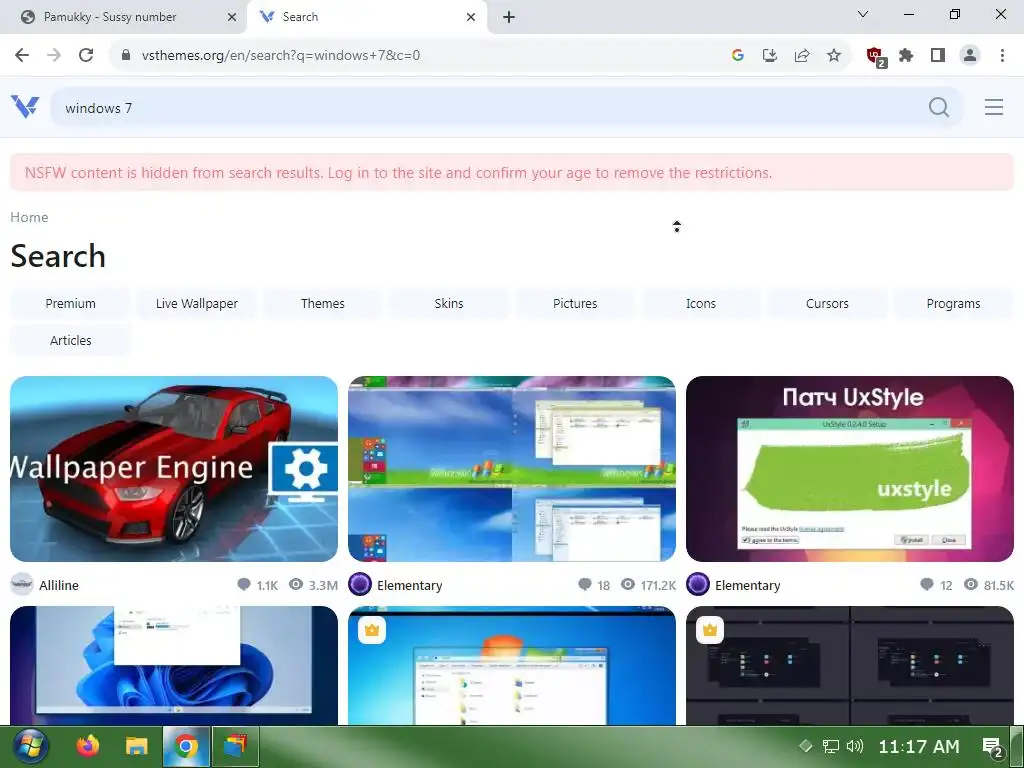Bookmark this page with star icon
The height and width of the screenshot is (768, 1024).
point(833,55)
